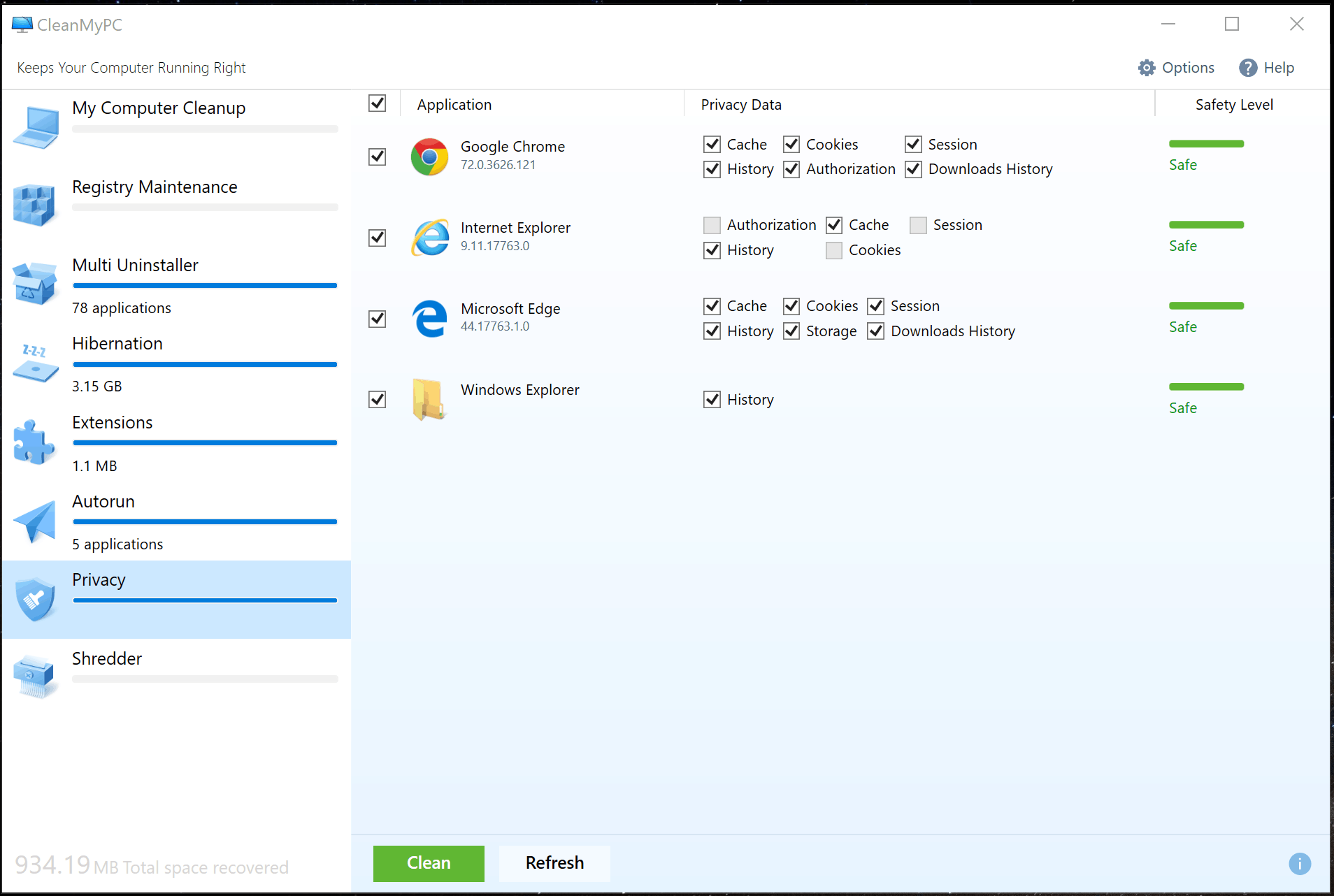
Task: Click the Refresh button
Action: click(554, 863)
